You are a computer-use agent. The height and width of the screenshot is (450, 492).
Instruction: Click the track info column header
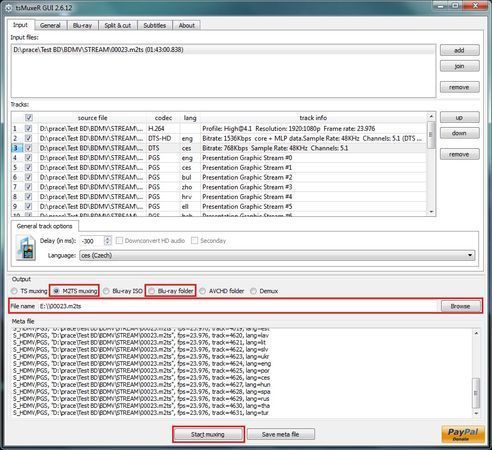coord(313,118)
